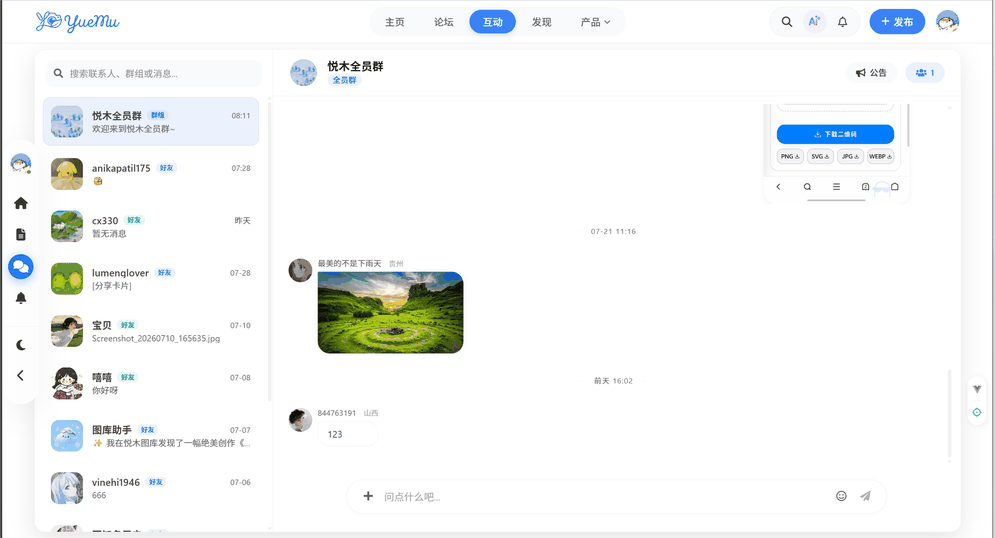
Task: Click the 下载二维码 button in screenshot message
Action: pyautogui.click(x=835, y=134)
